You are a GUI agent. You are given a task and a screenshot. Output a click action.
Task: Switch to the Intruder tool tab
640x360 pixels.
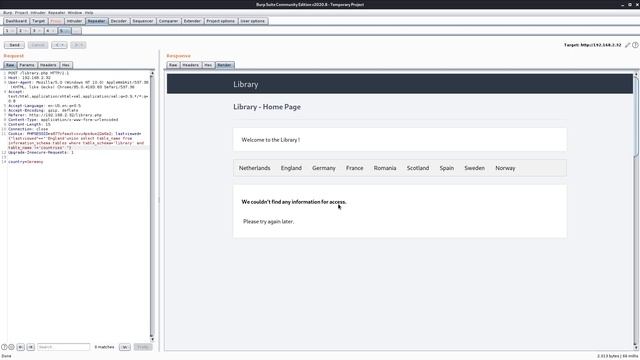(x=74, y=21)
